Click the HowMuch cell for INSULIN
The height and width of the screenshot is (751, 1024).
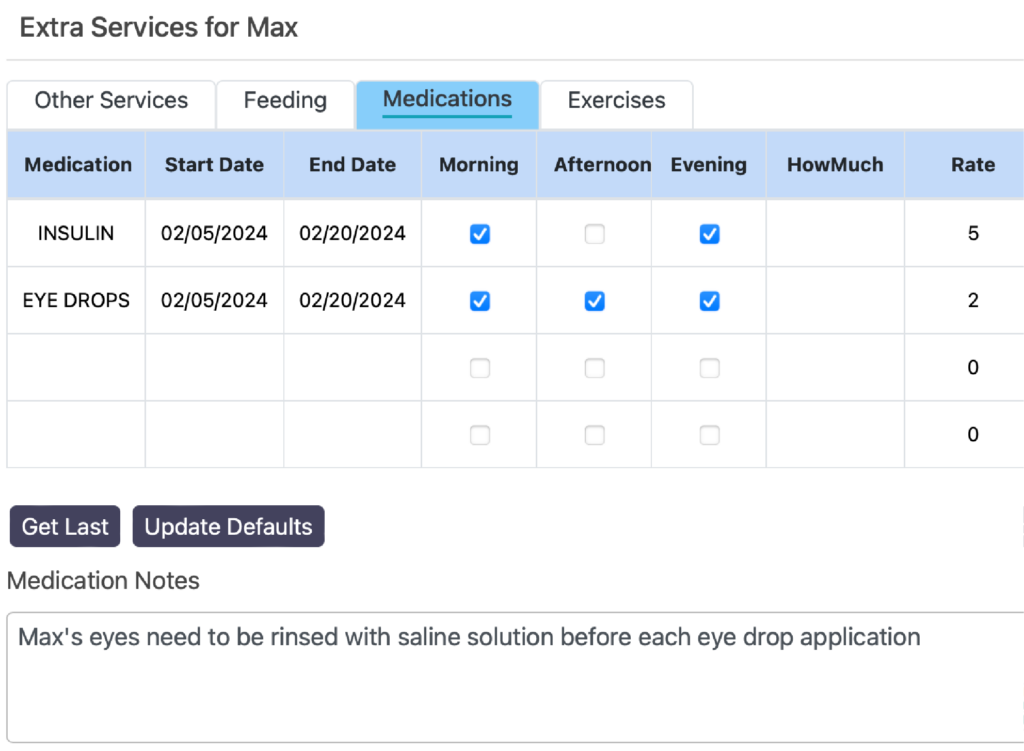coord(835,233)
